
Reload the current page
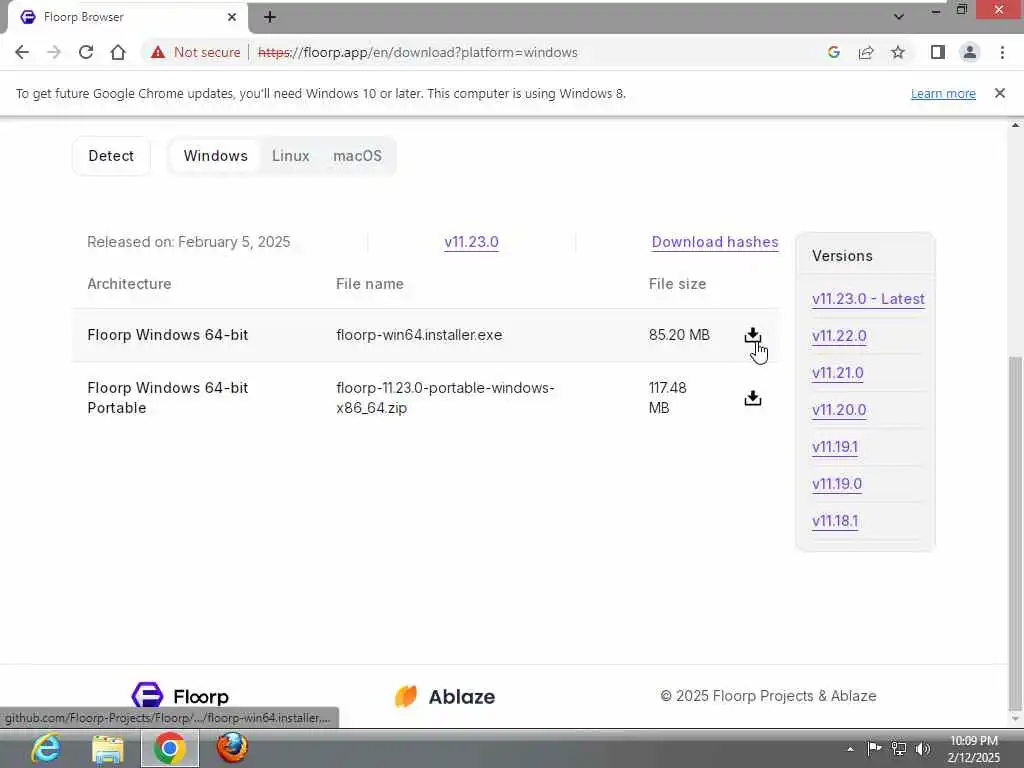tap(86, 52)
